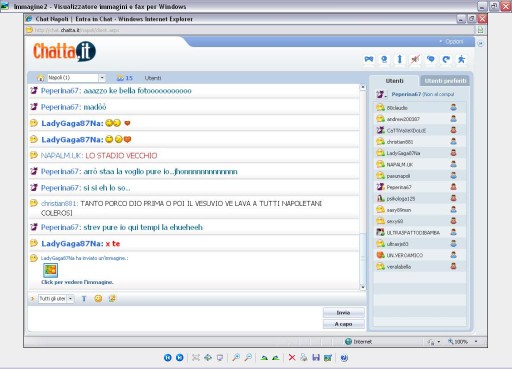Click profile icon next to veralabella

pos(453,266)
